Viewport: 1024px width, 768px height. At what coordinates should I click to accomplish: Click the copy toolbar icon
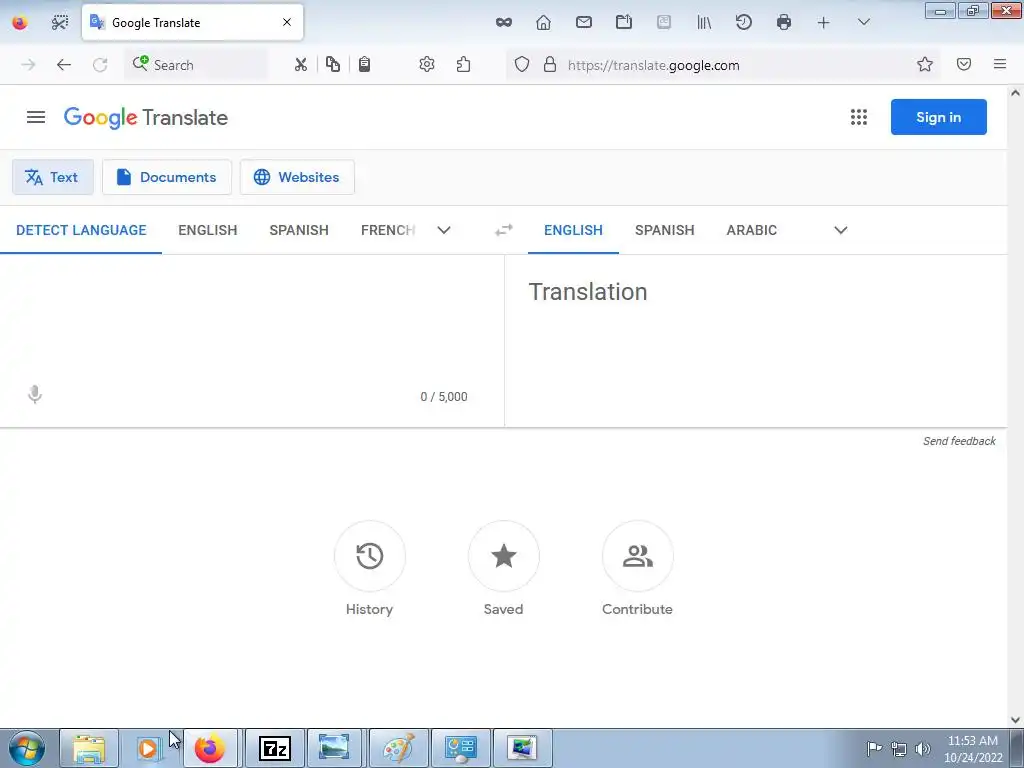click(333, 65)
